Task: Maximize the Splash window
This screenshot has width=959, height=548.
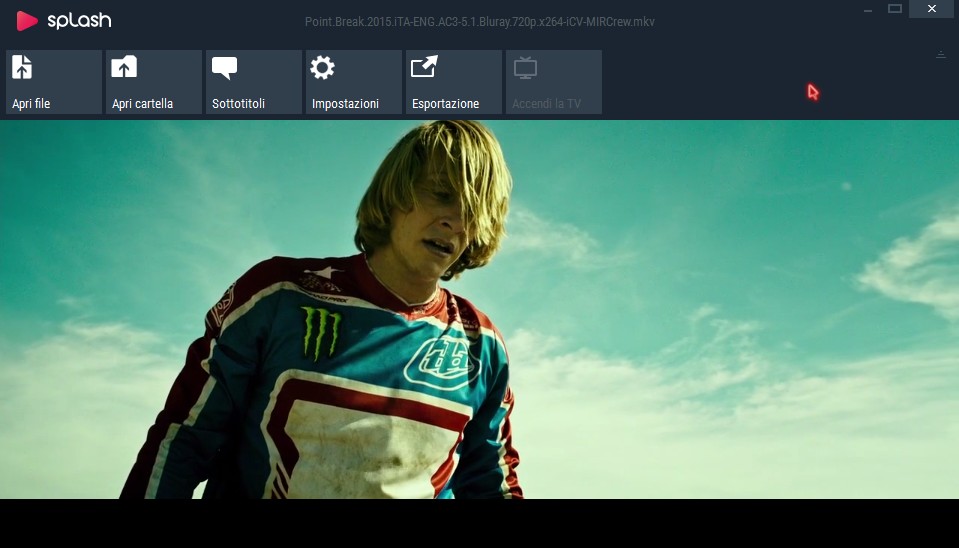Action: coord(895,9)
